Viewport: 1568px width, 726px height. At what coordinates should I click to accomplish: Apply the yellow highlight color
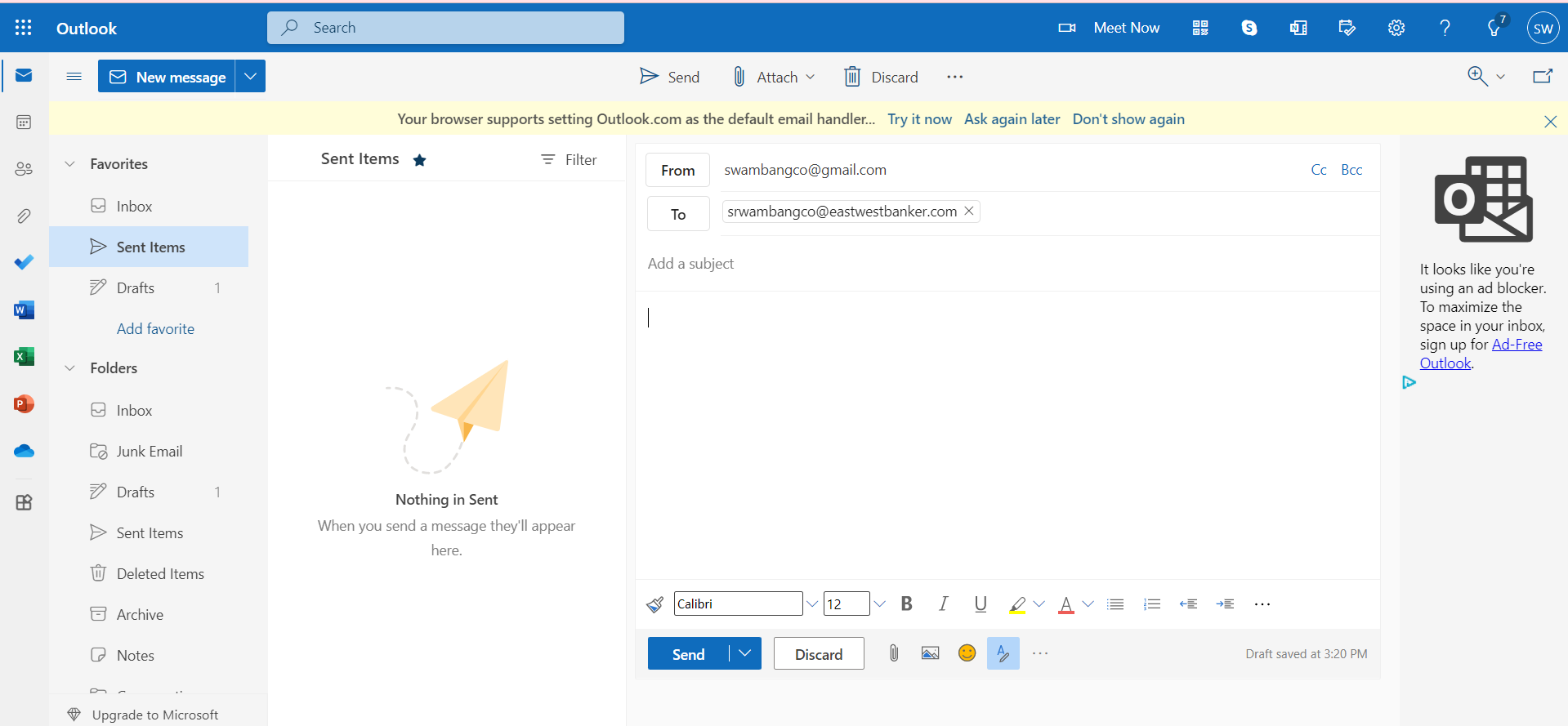click(x=1017, y=604)
